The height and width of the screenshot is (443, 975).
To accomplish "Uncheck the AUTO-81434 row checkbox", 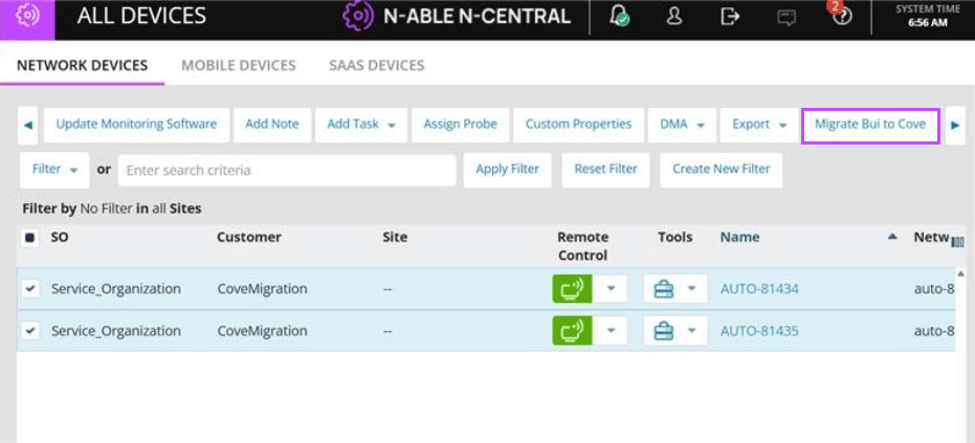I will click(30, 288).
